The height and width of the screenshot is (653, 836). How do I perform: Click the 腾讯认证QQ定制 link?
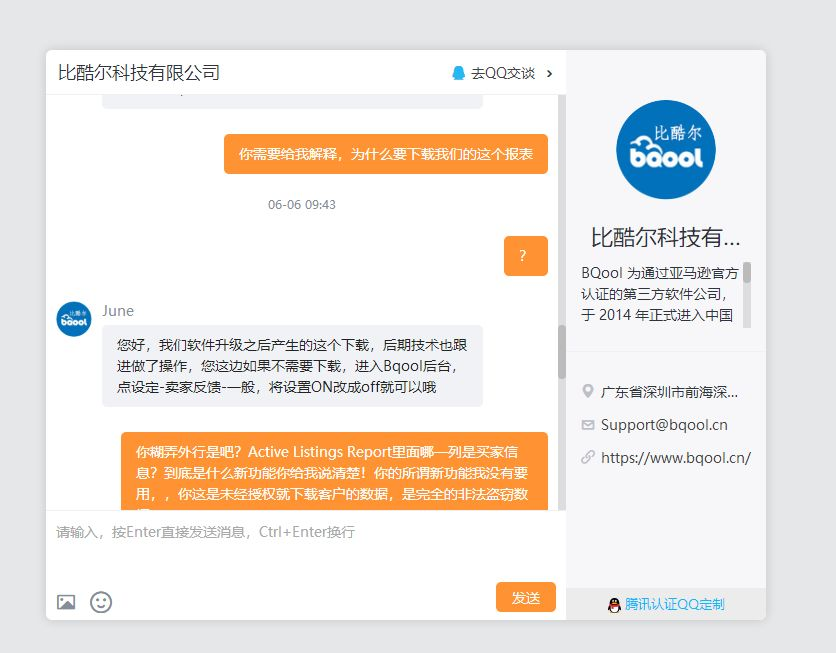pos(674,605)
